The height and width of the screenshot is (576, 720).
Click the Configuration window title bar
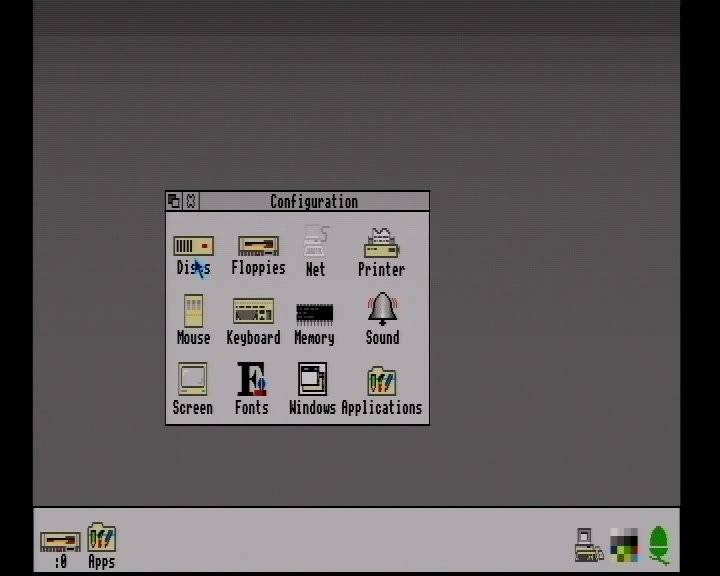click(314, 201)
